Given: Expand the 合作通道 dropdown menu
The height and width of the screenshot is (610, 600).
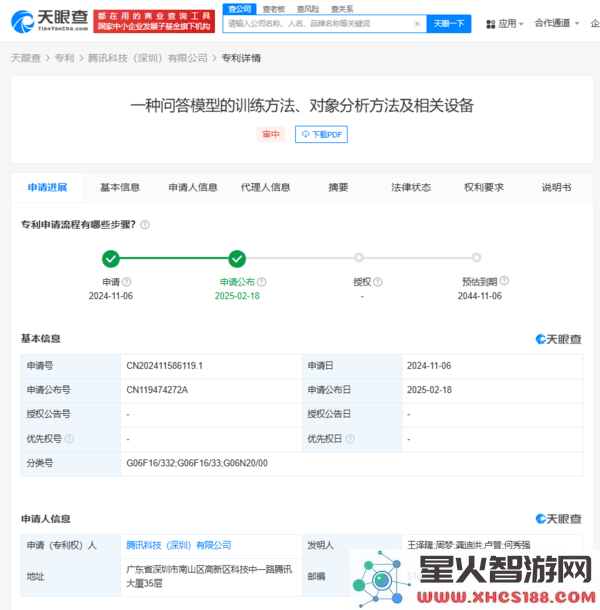Looking at the screenshot, I should coord(557,23).
